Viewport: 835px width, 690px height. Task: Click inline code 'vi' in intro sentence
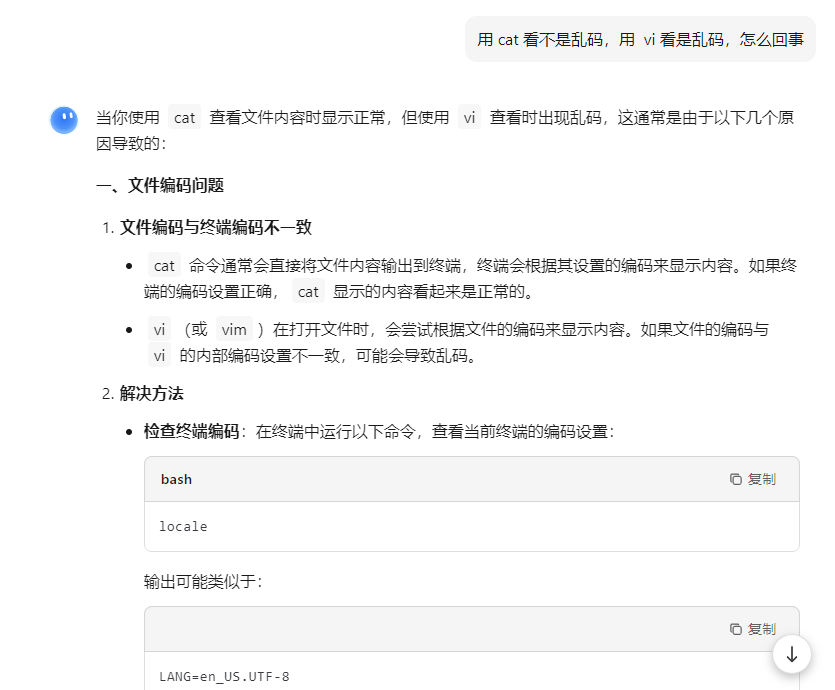[469, 118]
